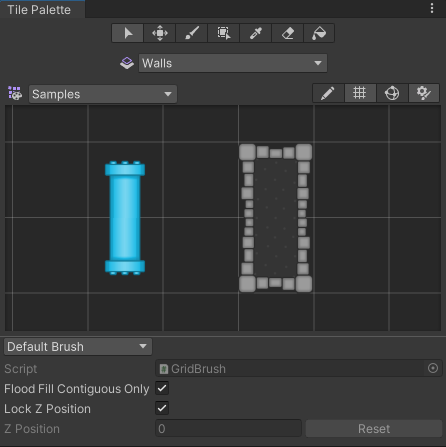Toggle palette grid visibility

360,93
